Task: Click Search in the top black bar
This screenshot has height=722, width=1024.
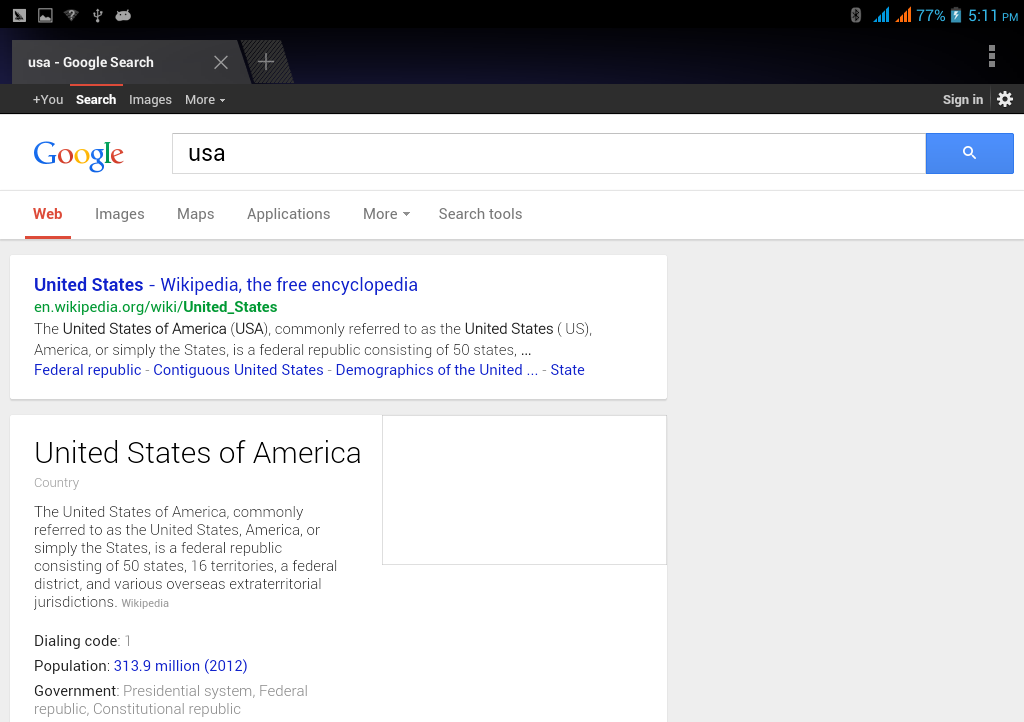Action: (x=96, y=100)
